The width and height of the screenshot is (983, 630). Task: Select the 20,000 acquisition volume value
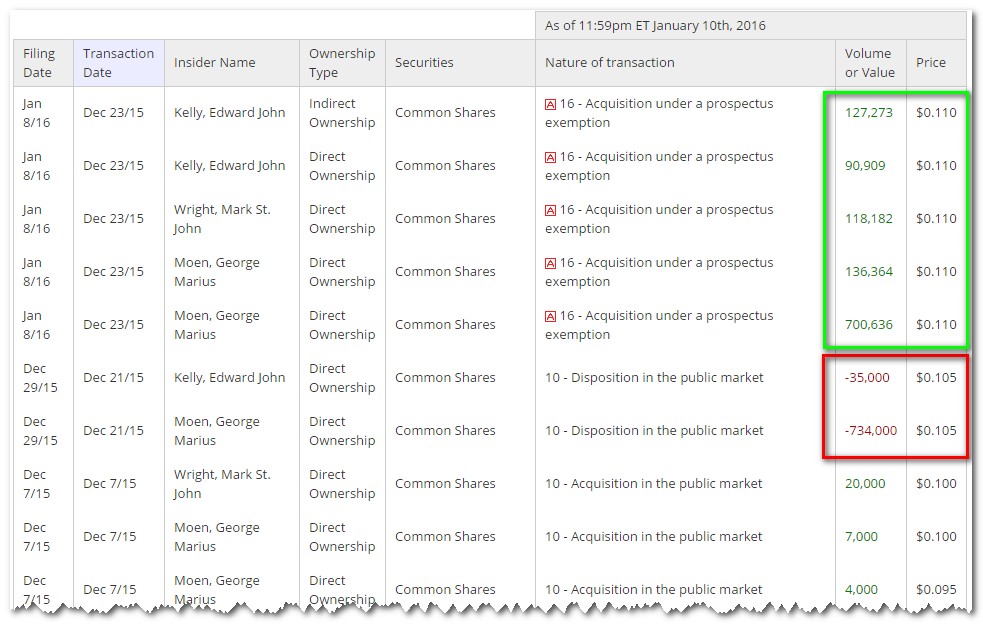(865, 483)
